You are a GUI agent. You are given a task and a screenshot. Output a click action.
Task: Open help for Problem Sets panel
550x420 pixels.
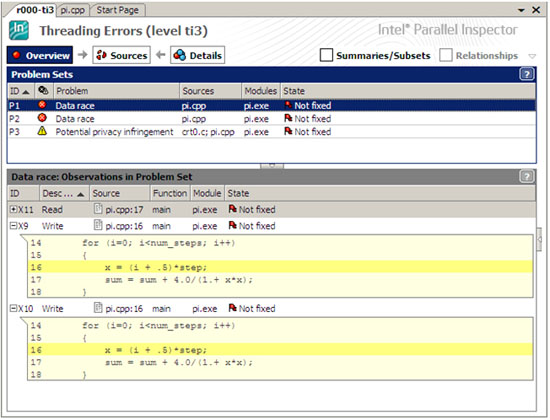click(x=526, y=74)
